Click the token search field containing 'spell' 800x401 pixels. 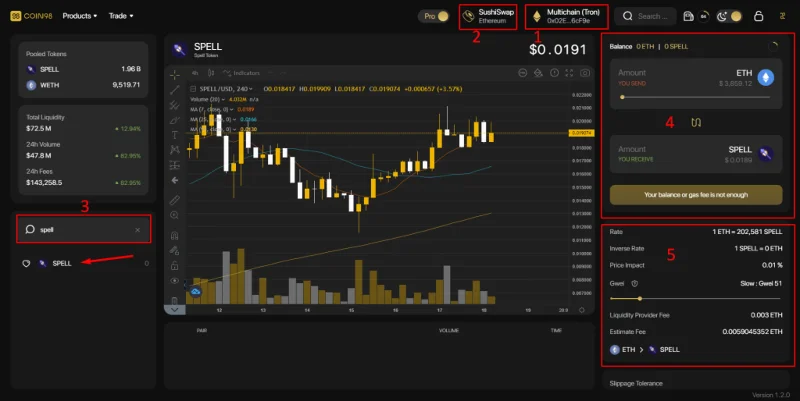coord(84,229)
